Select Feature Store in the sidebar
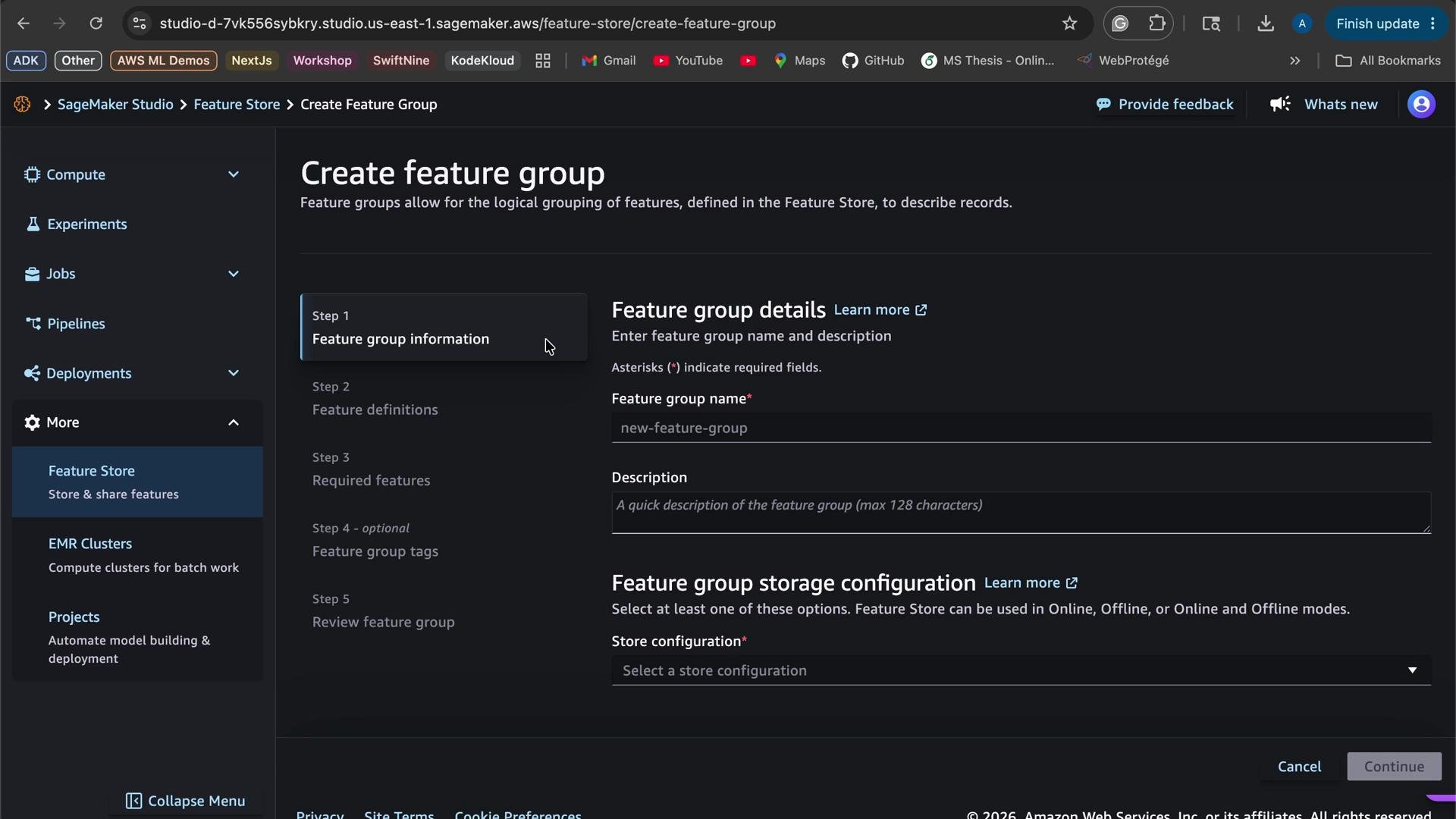Screen dimensions: 1456x819 tap(137, 482)
